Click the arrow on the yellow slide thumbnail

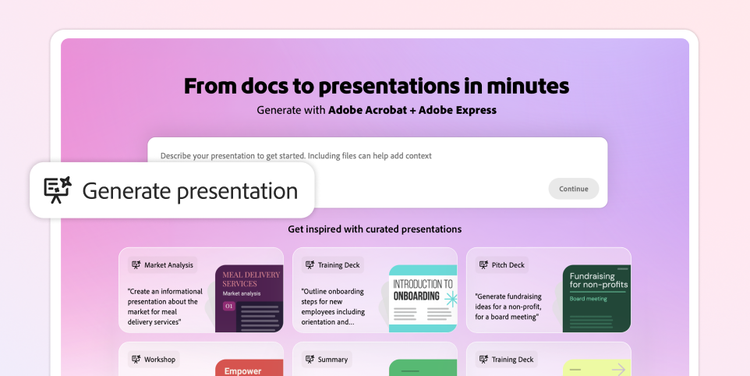pos(618,369)
